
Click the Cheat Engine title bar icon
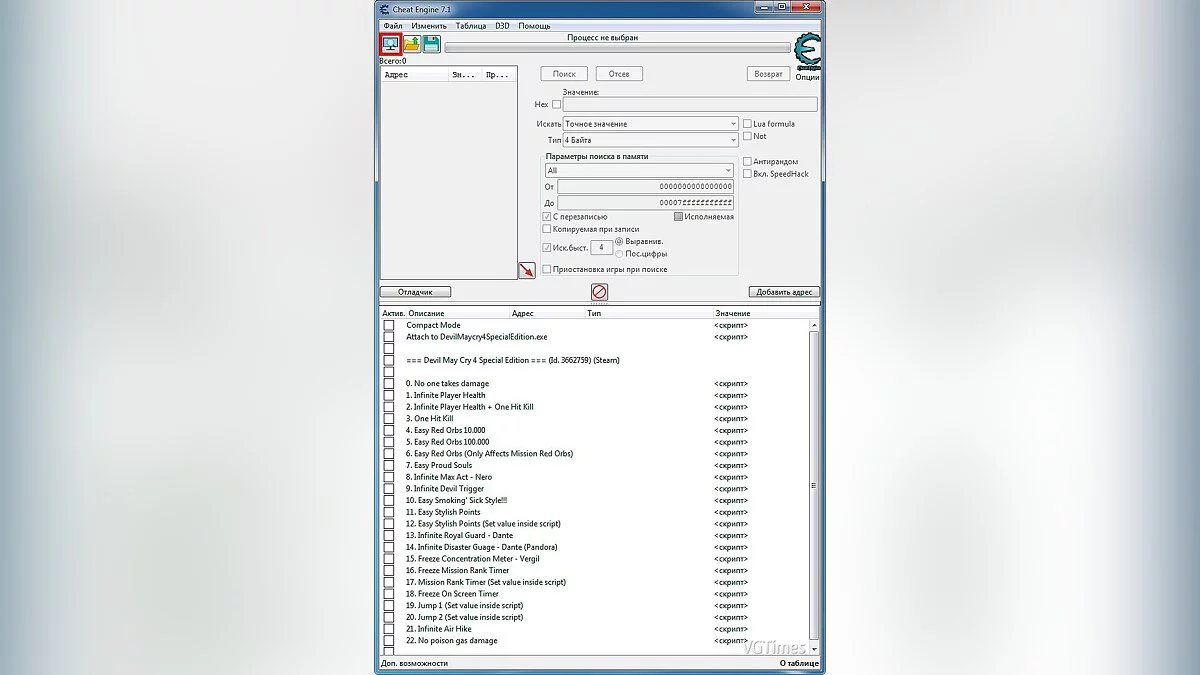[x=386, y=9]
